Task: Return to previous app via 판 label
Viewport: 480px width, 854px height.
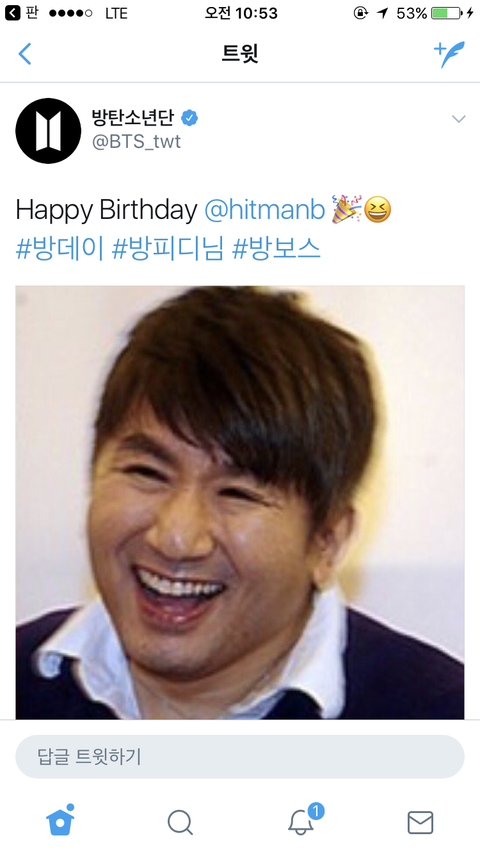Action: (x=22, y=13)
